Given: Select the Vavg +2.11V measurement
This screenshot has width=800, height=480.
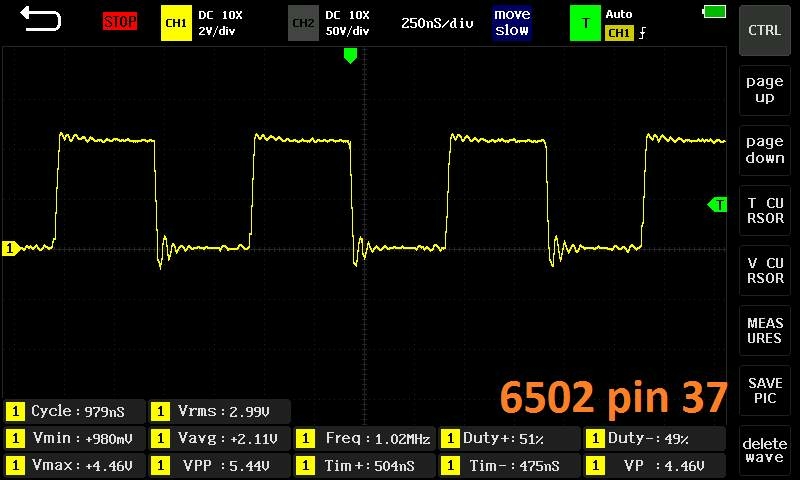Looking at the screenshot, I should [x=219, y=439].
